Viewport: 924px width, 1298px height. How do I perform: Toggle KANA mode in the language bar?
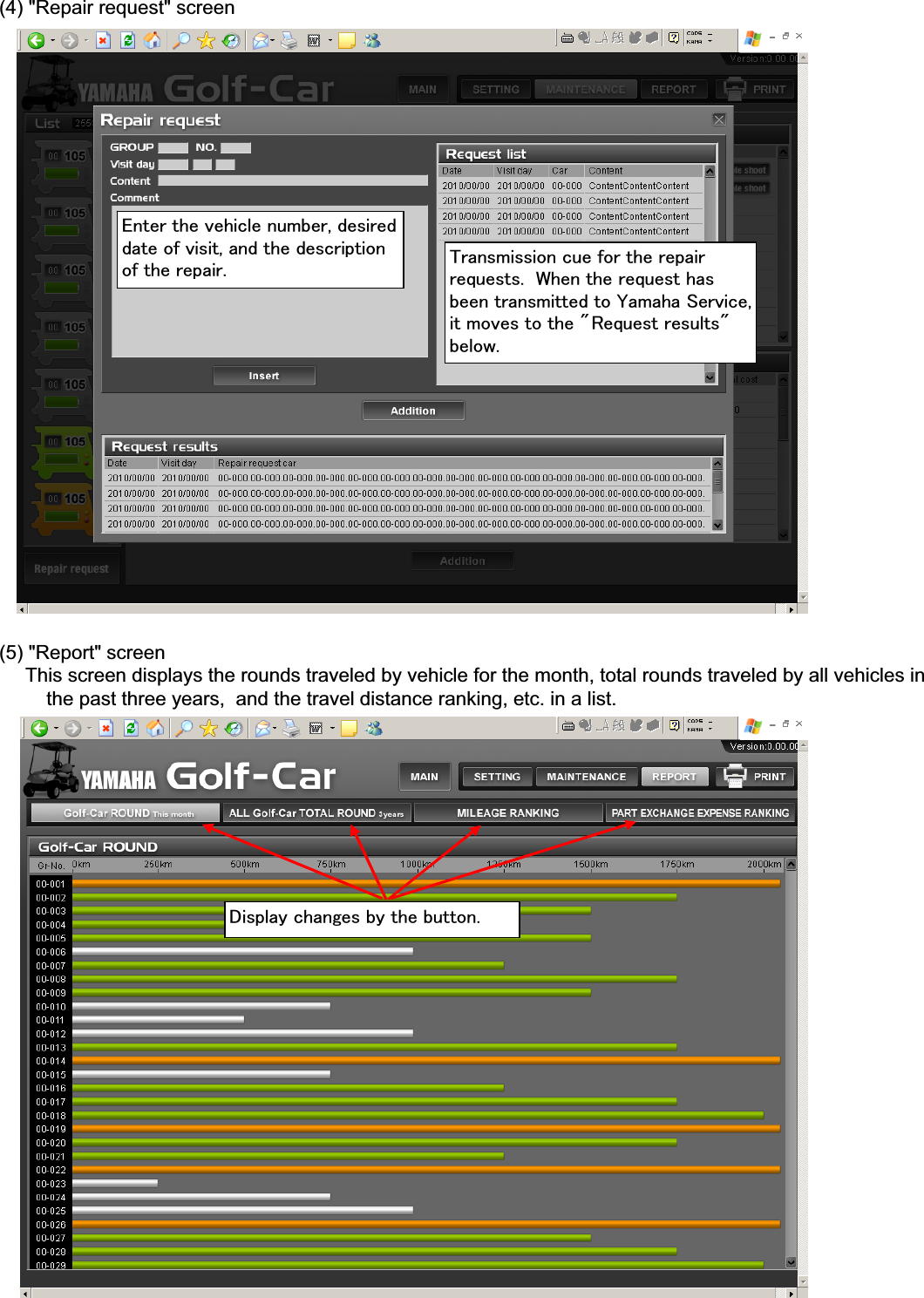pos(695,42)
